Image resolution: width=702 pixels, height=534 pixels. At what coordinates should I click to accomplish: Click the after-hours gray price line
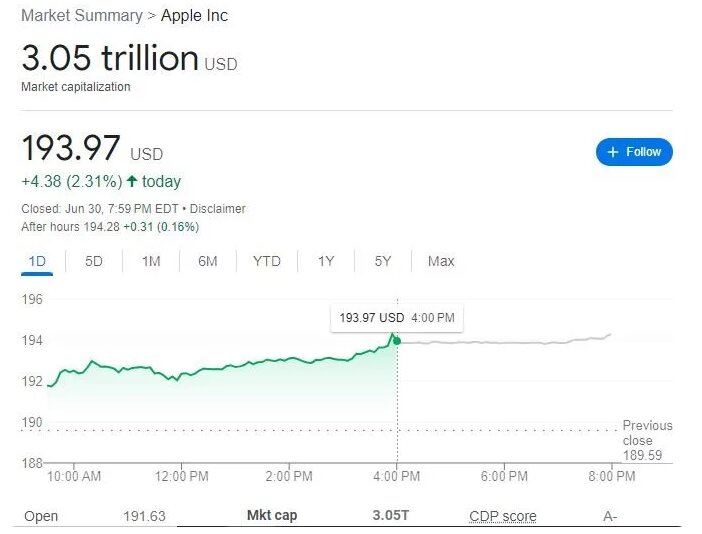[x=500, y=342]
